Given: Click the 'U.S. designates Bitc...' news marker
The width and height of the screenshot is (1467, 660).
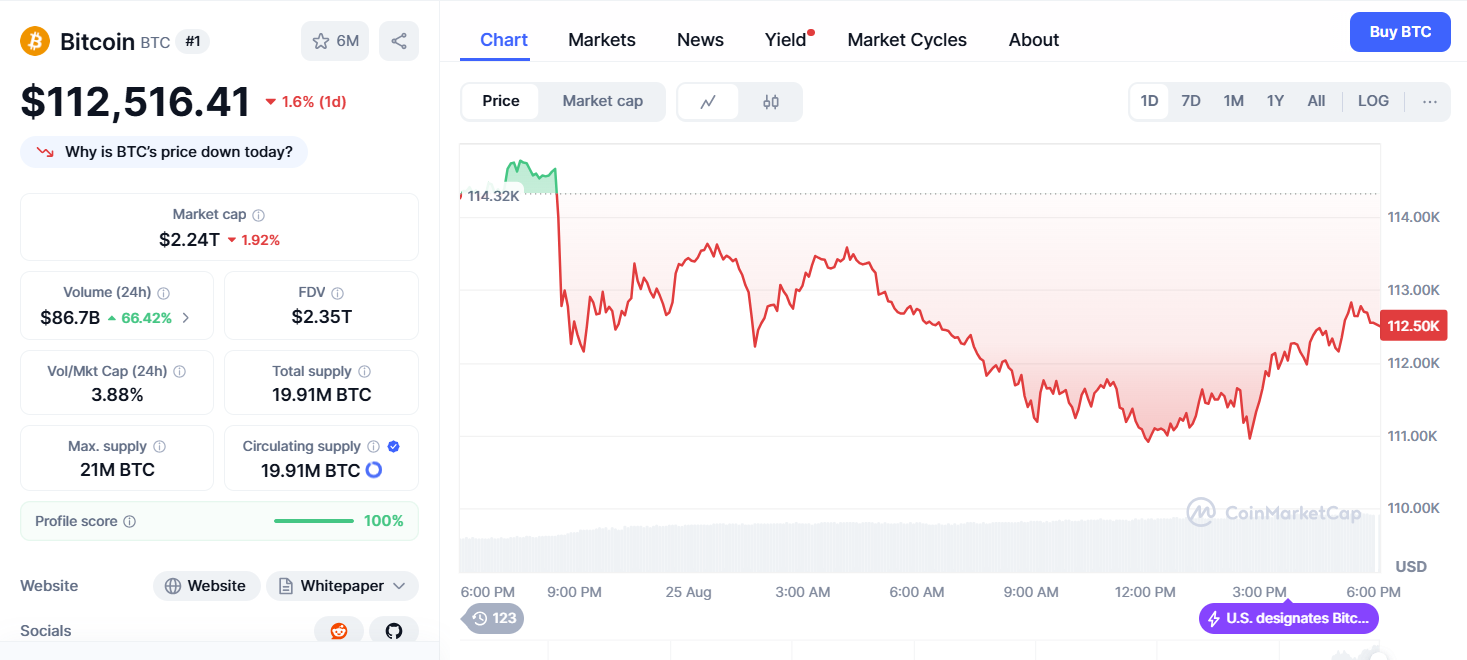Looking at the screenshot, I should pyautogui.click(x=1288, y=618).
